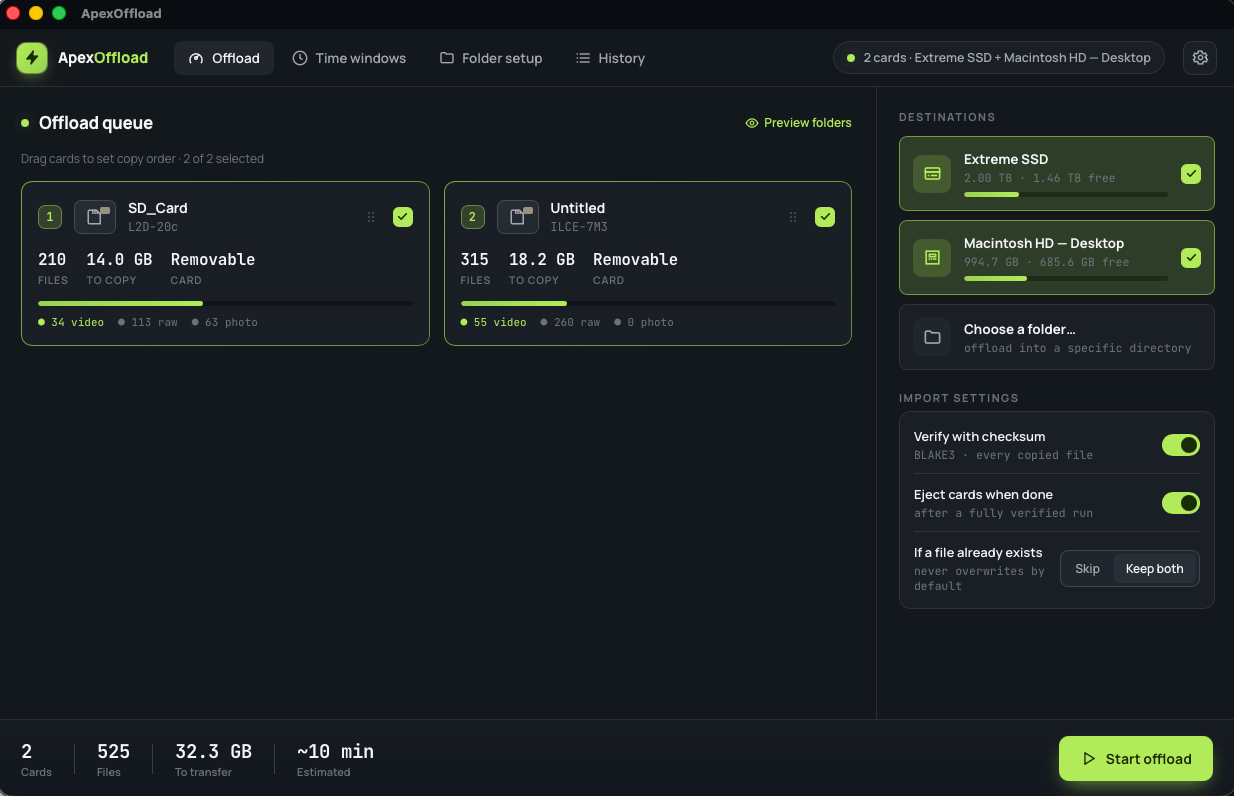Click the ILCE-7M3 card identifier
The image size is (1234, 796).
[579, 227]
